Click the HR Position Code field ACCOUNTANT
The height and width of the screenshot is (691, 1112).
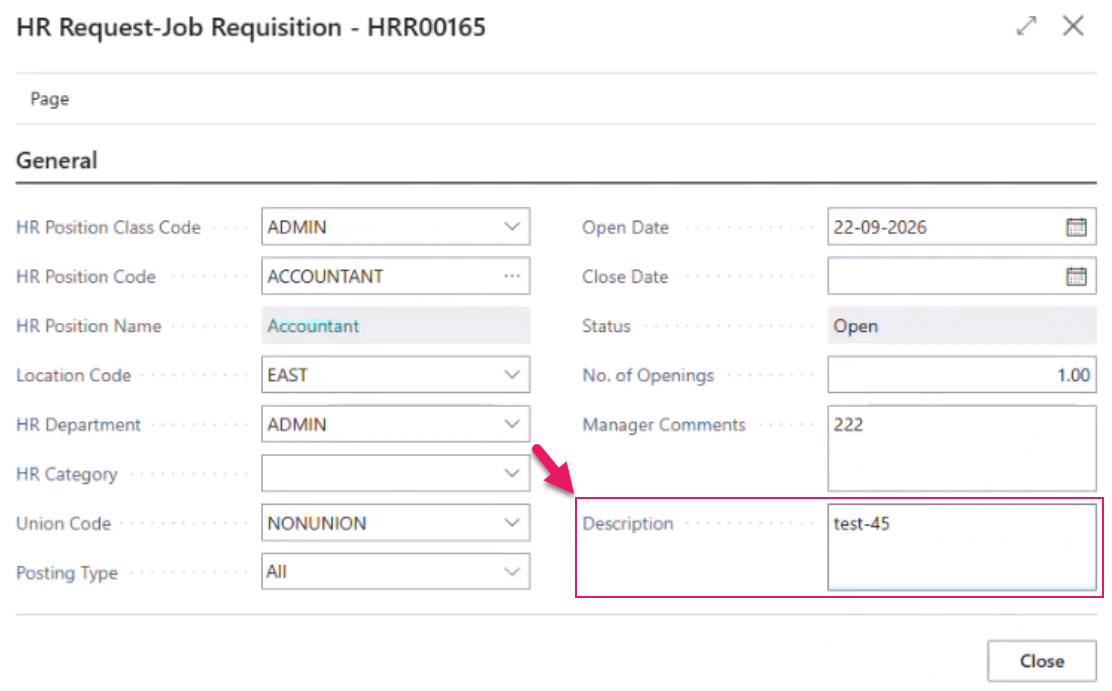tap(396, 276)
